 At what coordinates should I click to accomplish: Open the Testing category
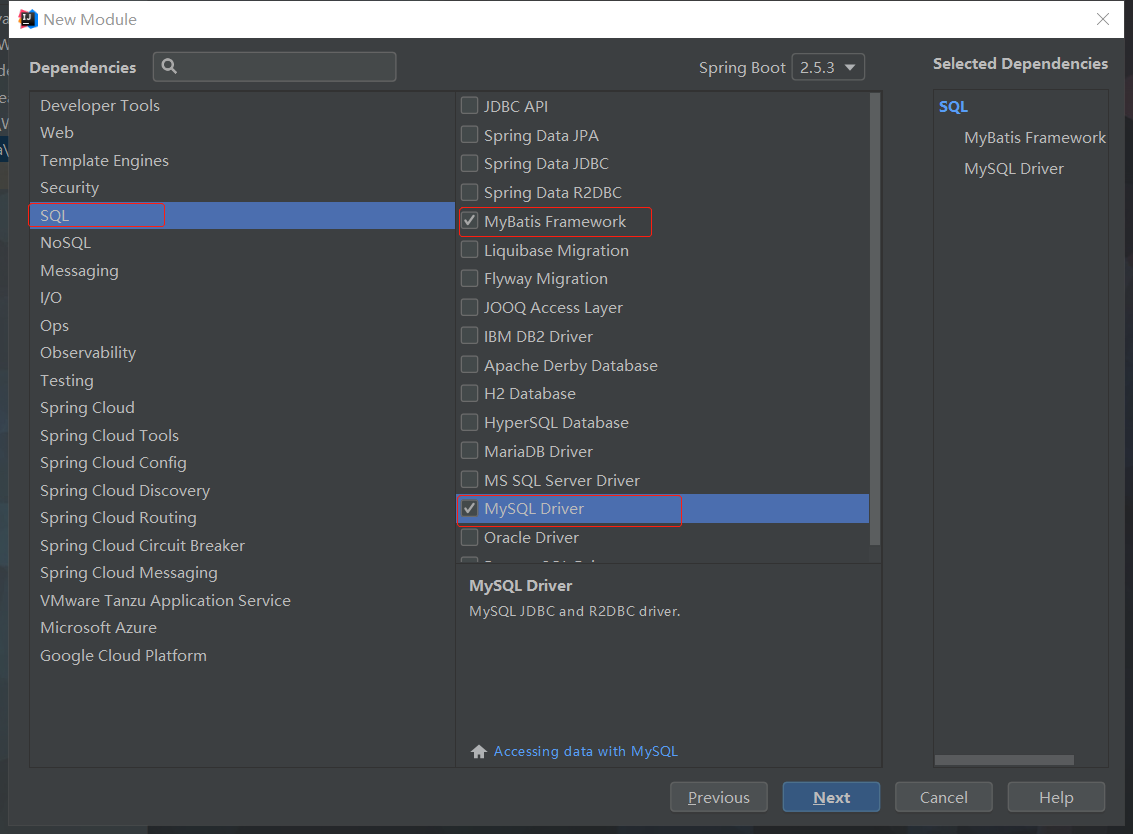click(x=242, y=380)
